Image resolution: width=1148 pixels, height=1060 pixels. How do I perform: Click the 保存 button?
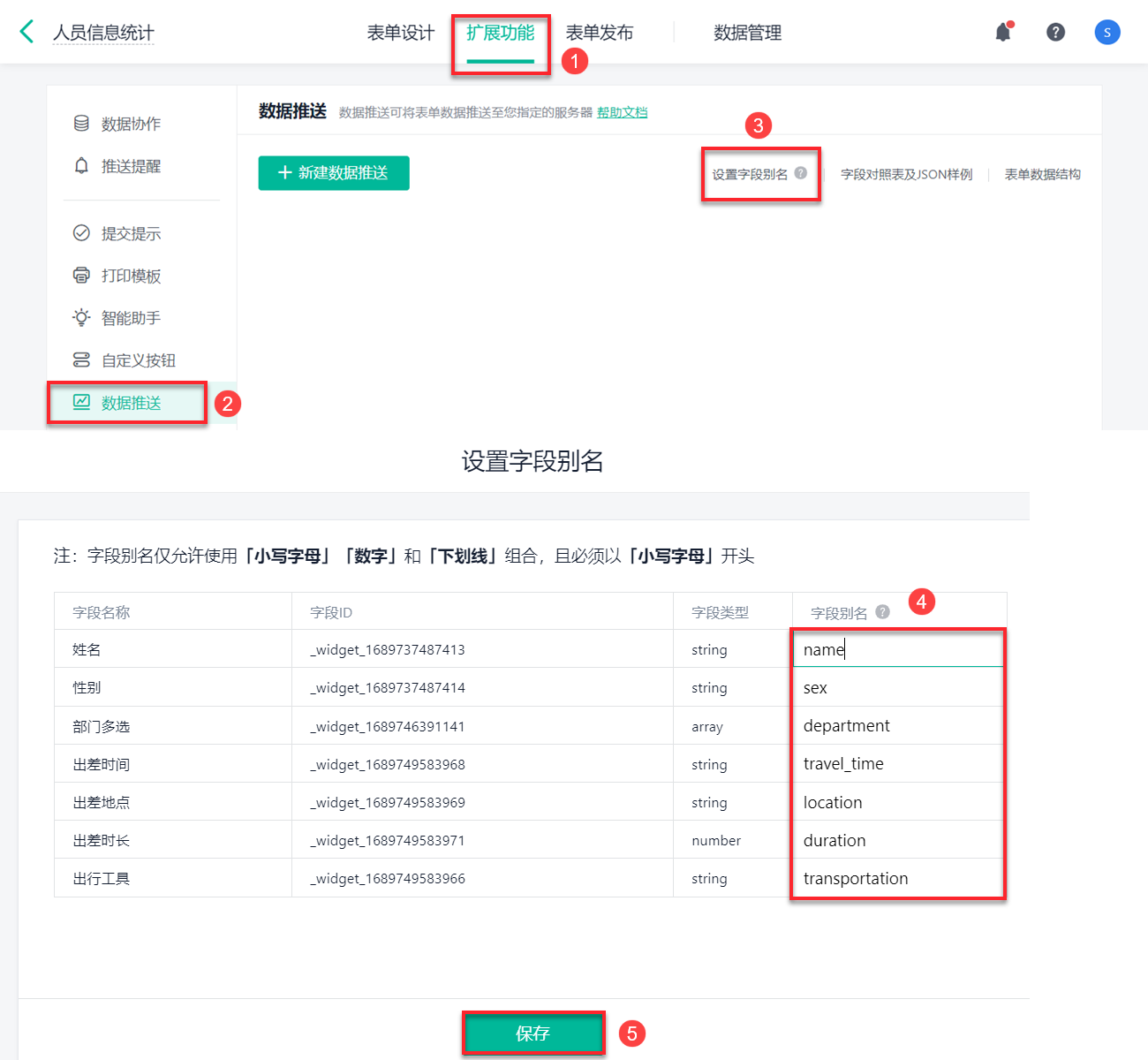coord(533,1033)
